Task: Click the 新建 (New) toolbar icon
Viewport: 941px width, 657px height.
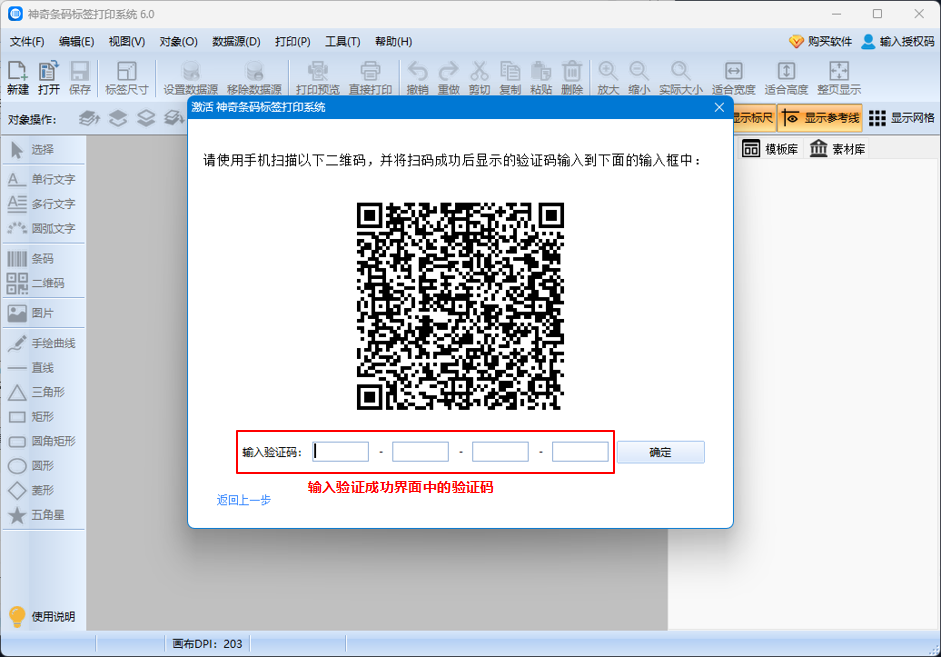Action: point(17,78)
